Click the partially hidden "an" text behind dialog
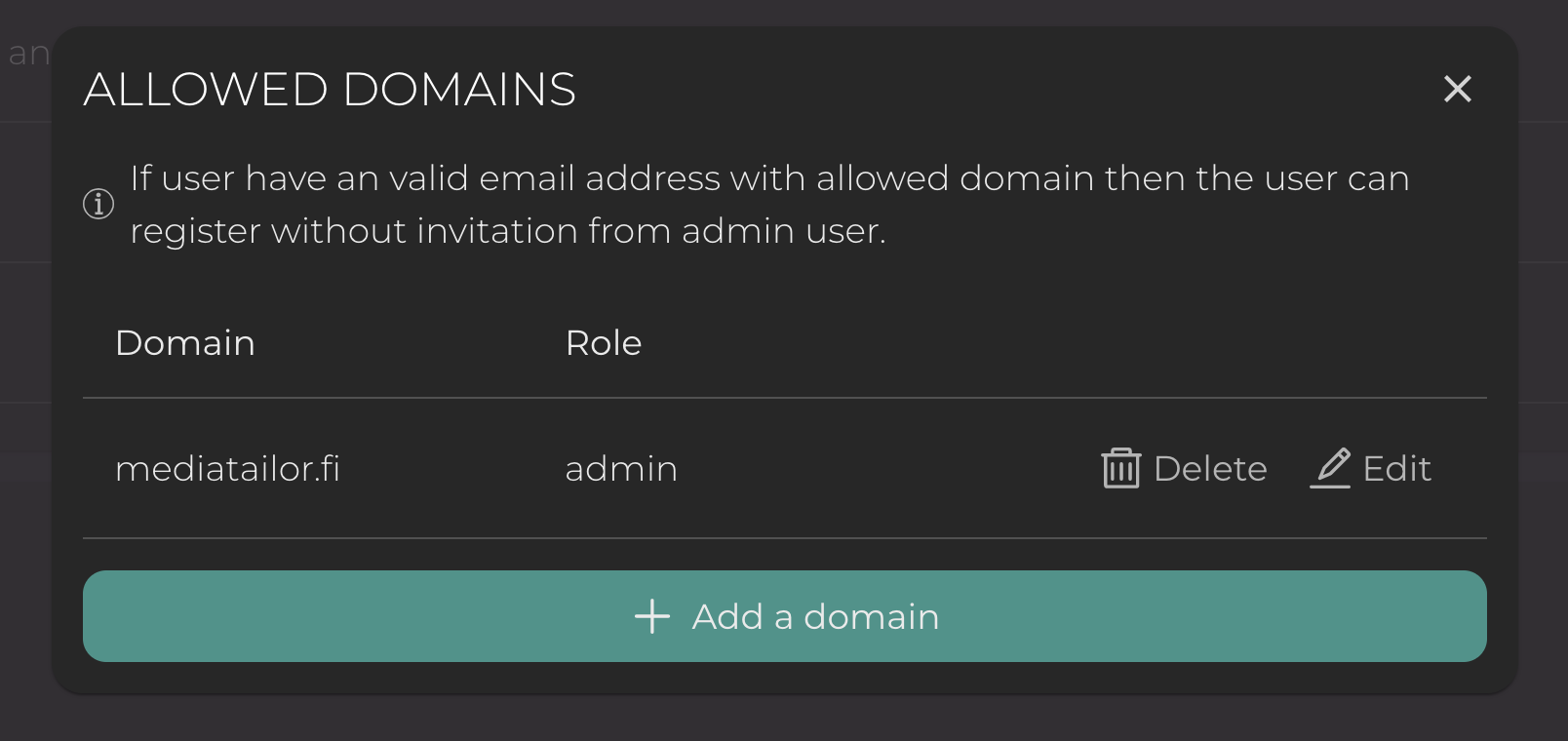Viewport: 1568px width, 741px height. click(28, 54)
